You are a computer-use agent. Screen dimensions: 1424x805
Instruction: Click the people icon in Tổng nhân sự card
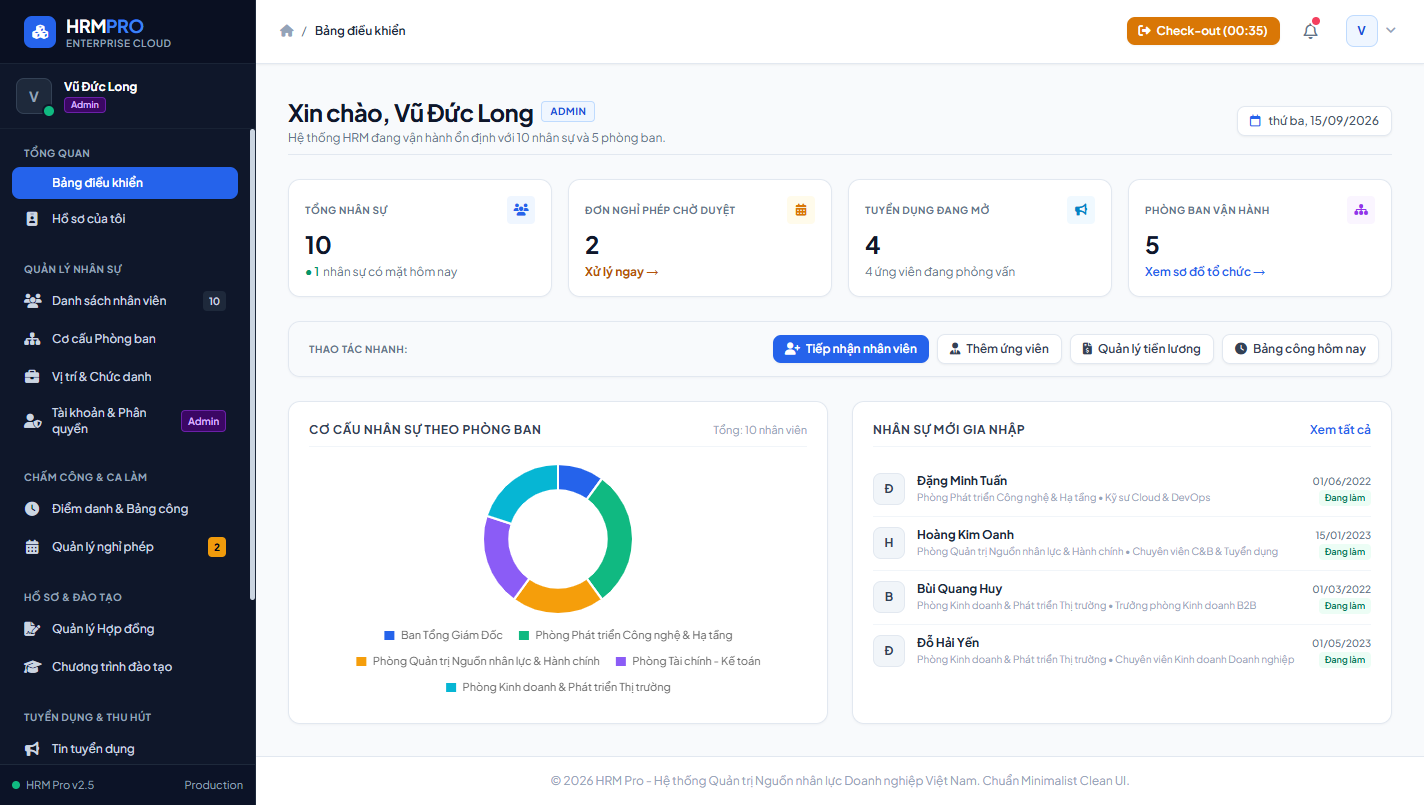coord(521,210)
